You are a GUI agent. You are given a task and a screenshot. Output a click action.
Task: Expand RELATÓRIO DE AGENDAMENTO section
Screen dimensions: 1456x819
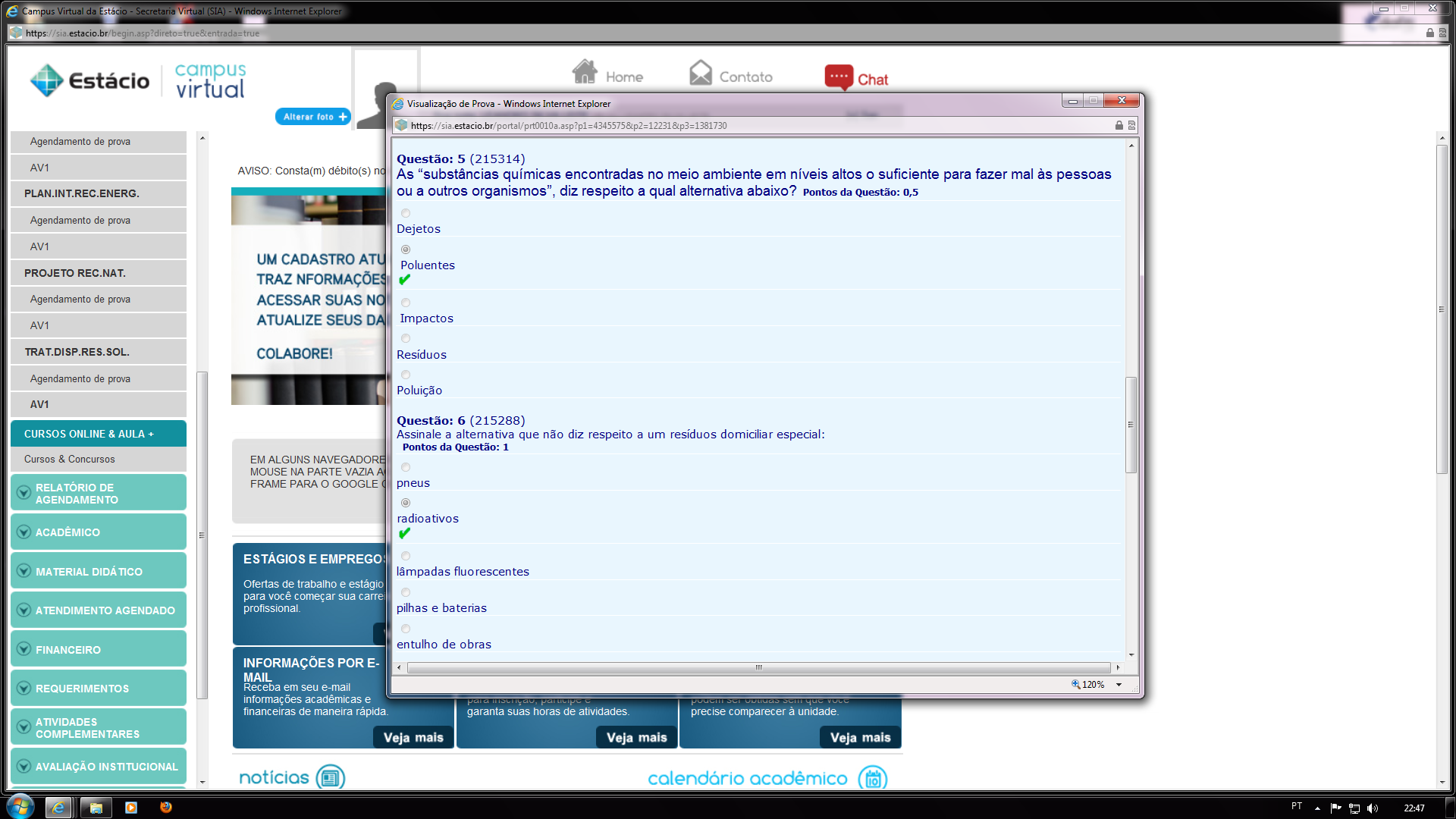[99, 493]
